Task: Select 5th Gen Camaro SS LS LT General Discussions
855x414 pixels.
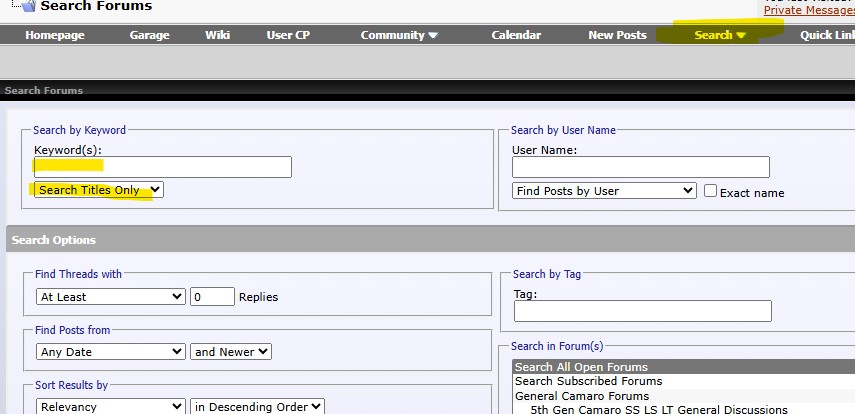Action: click(x=684, y=409)
